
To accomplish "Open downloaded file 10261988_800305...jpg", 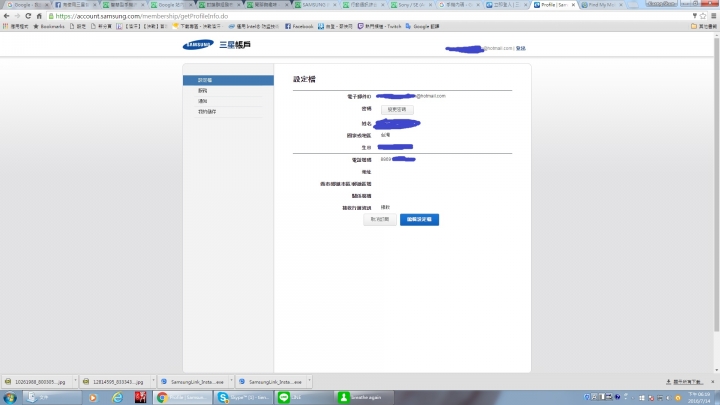I will (x=37, y=382).
